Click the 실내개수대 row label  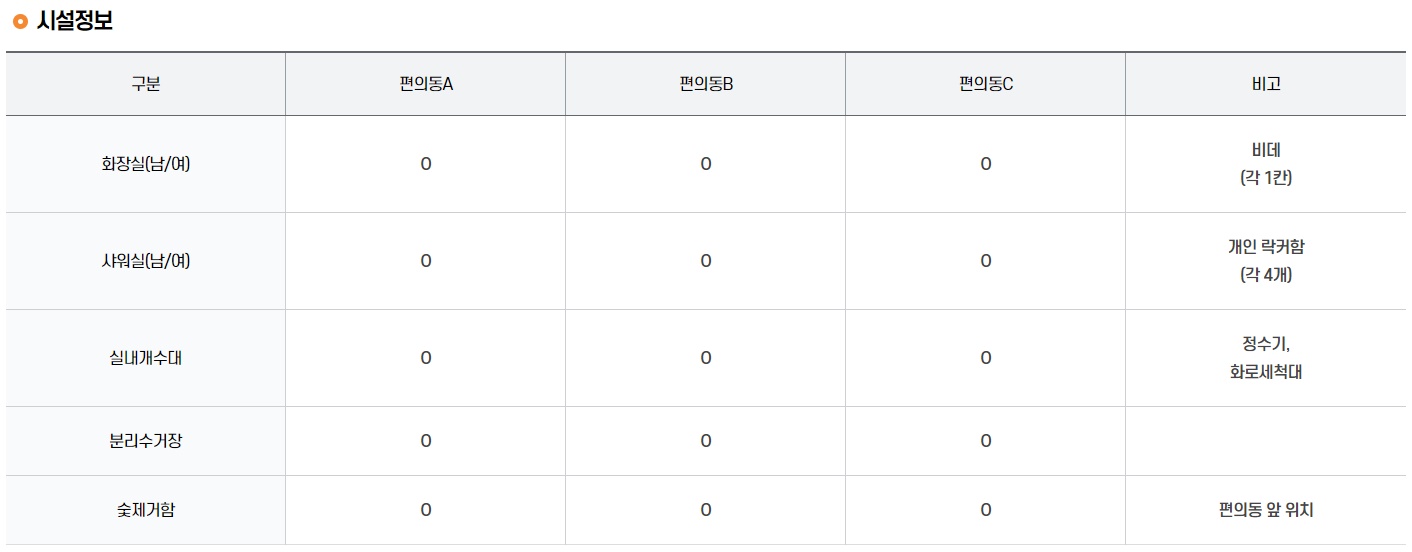click(146, 358)
